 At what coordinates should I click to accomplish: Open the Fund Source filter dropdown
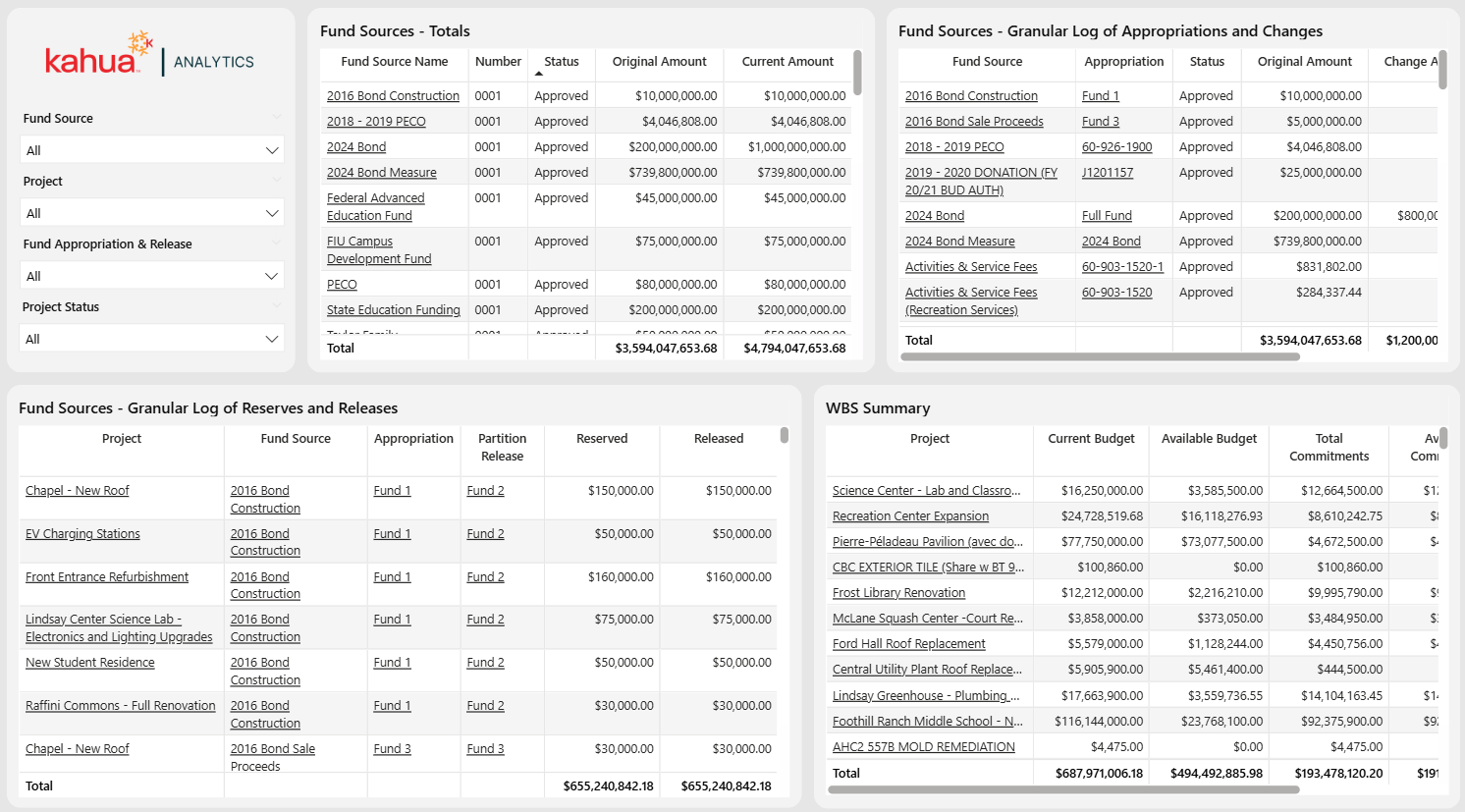152,150
